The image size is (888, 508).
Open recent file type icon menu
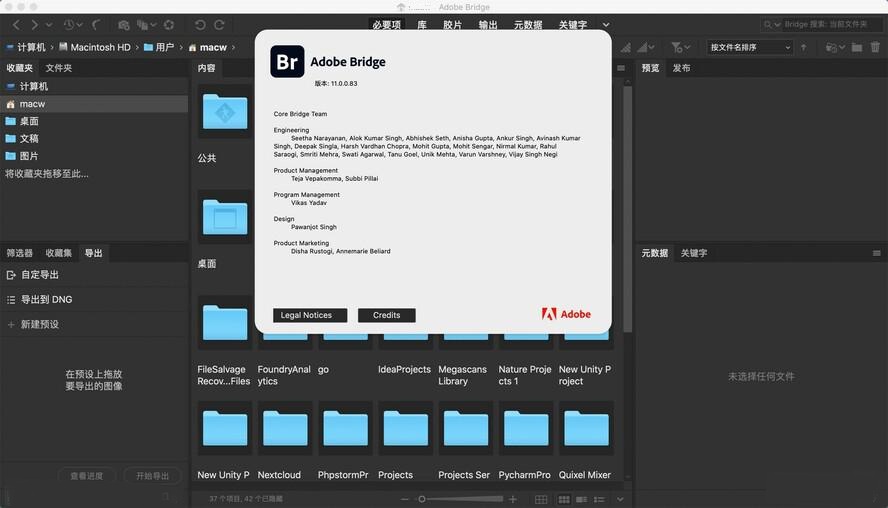pos(835,48)
